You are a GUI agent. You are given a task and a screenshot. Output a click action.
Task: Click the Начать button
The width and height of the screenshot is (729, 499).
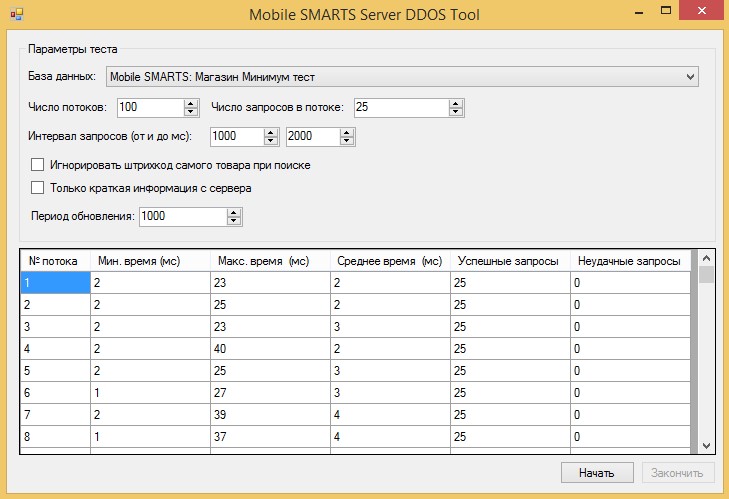pyautogui.click(x=597, y=473)
